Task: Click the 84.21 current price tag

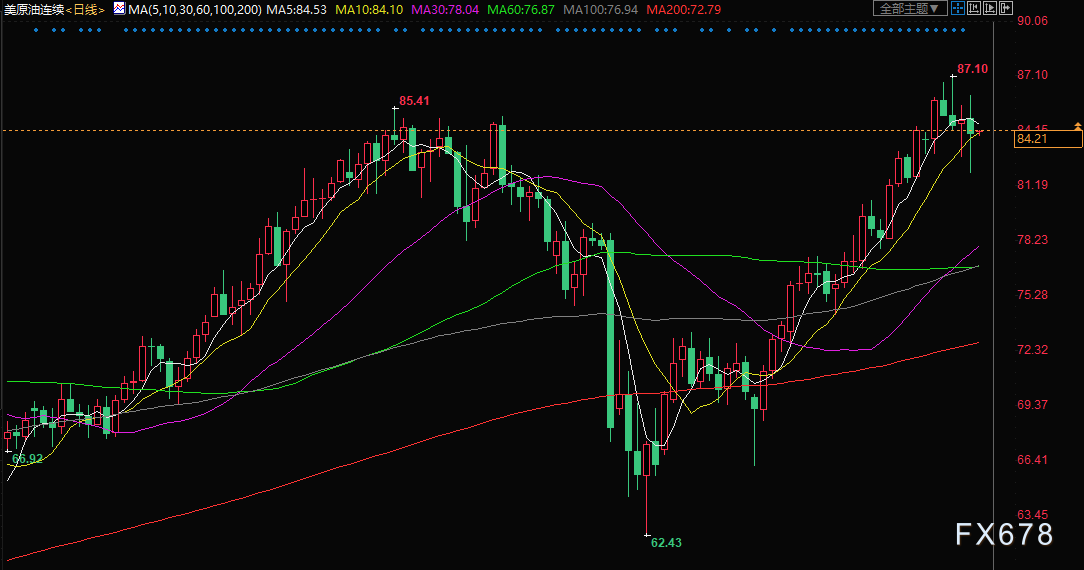Action: (1047, 139)
